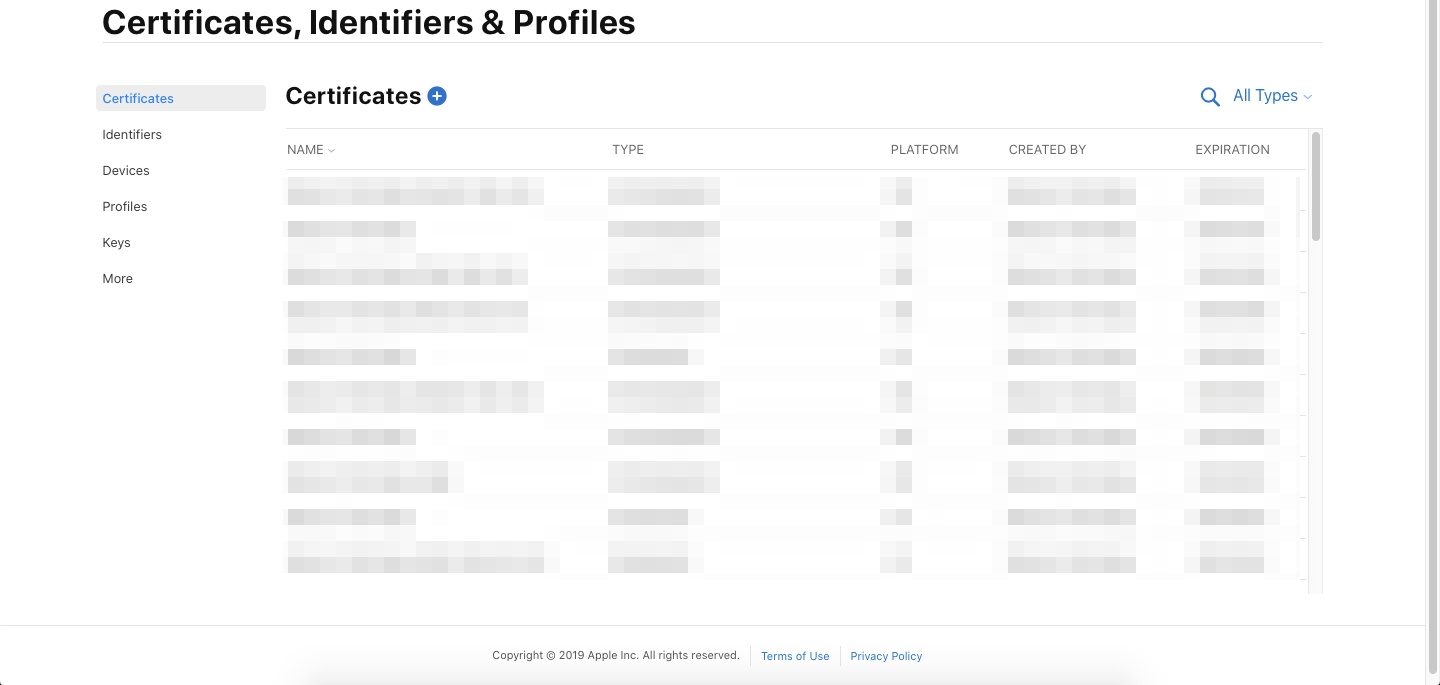Add a new certificate with plus icon

point(437,96)
